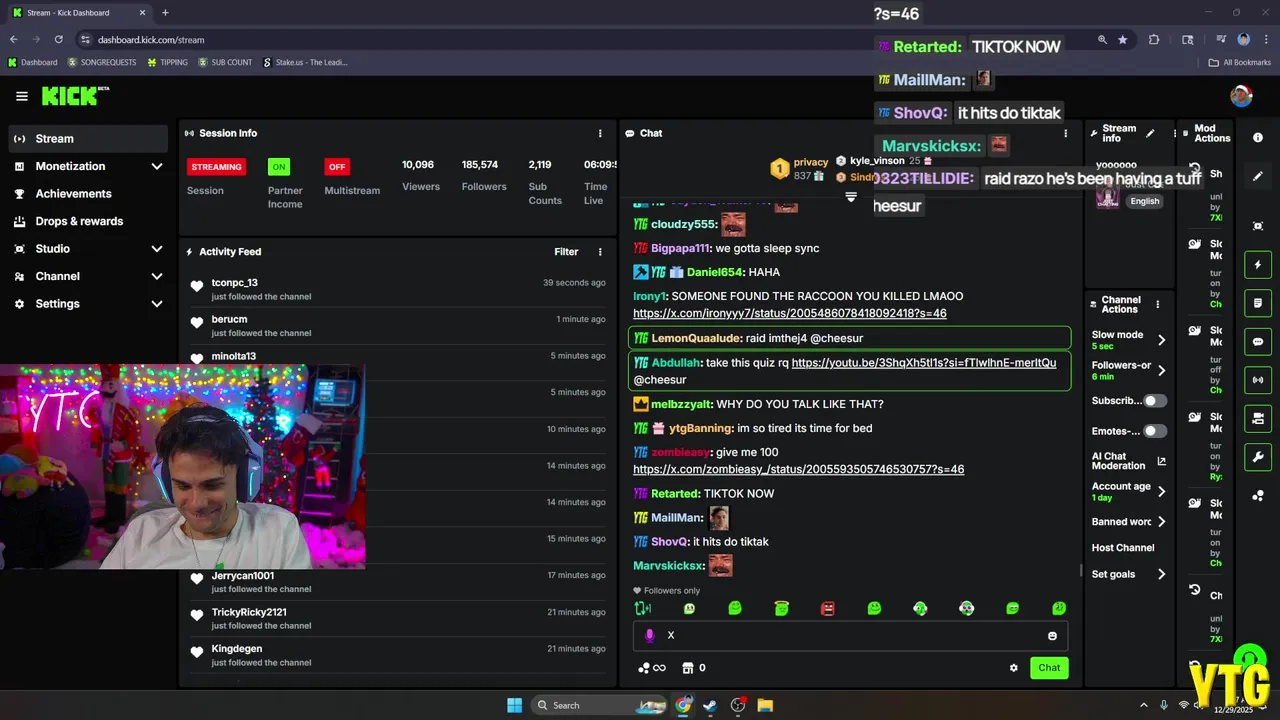Click the chat bubble sidebar icon
Image resolution: width=1280 pixels, height=720 pixels.
point(1258,342)
